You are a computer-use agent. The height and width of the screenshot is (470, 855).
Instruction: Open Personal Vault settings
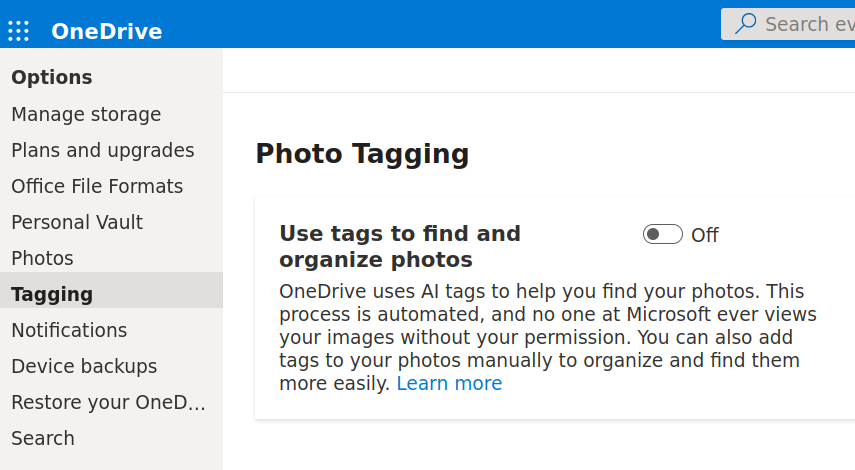[77, 222]
